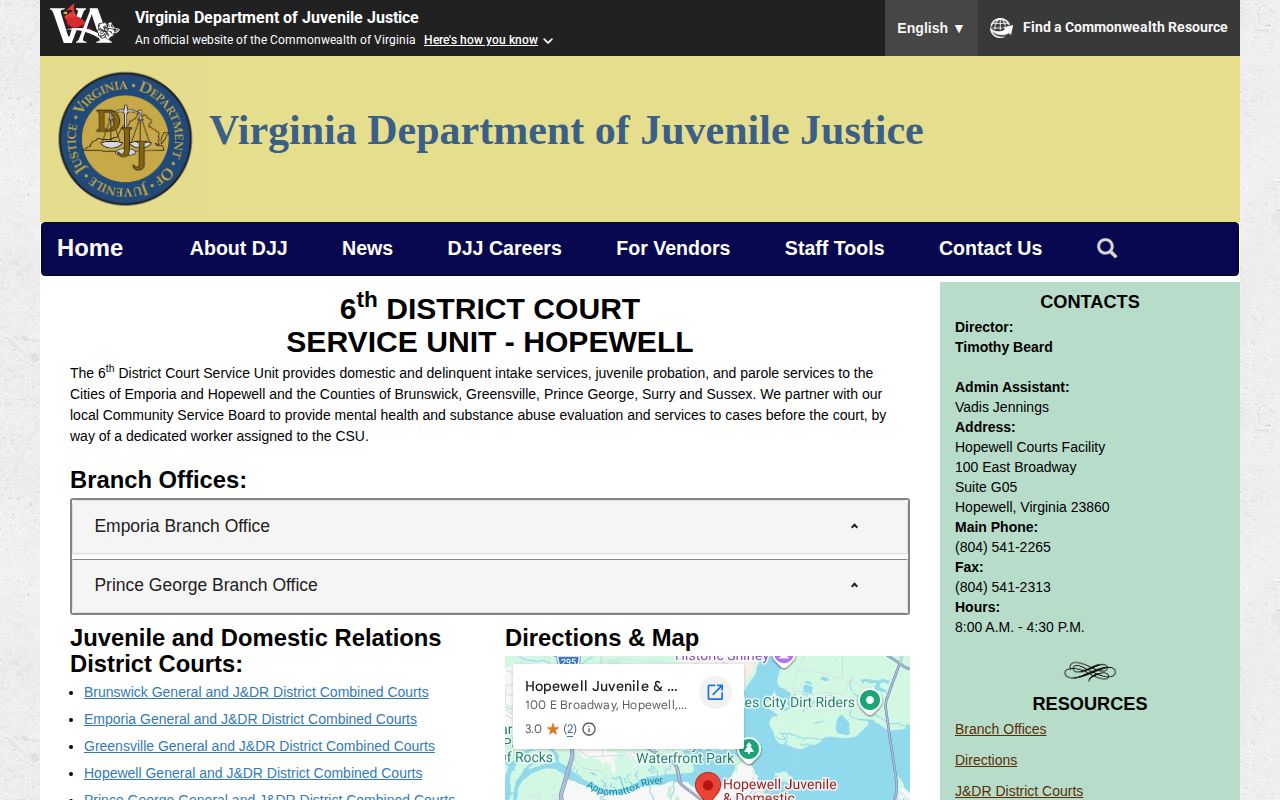Viewport: 1280px width, 800px height.
Task: Open the English language dropdown
Action: [x=931, y=28]
